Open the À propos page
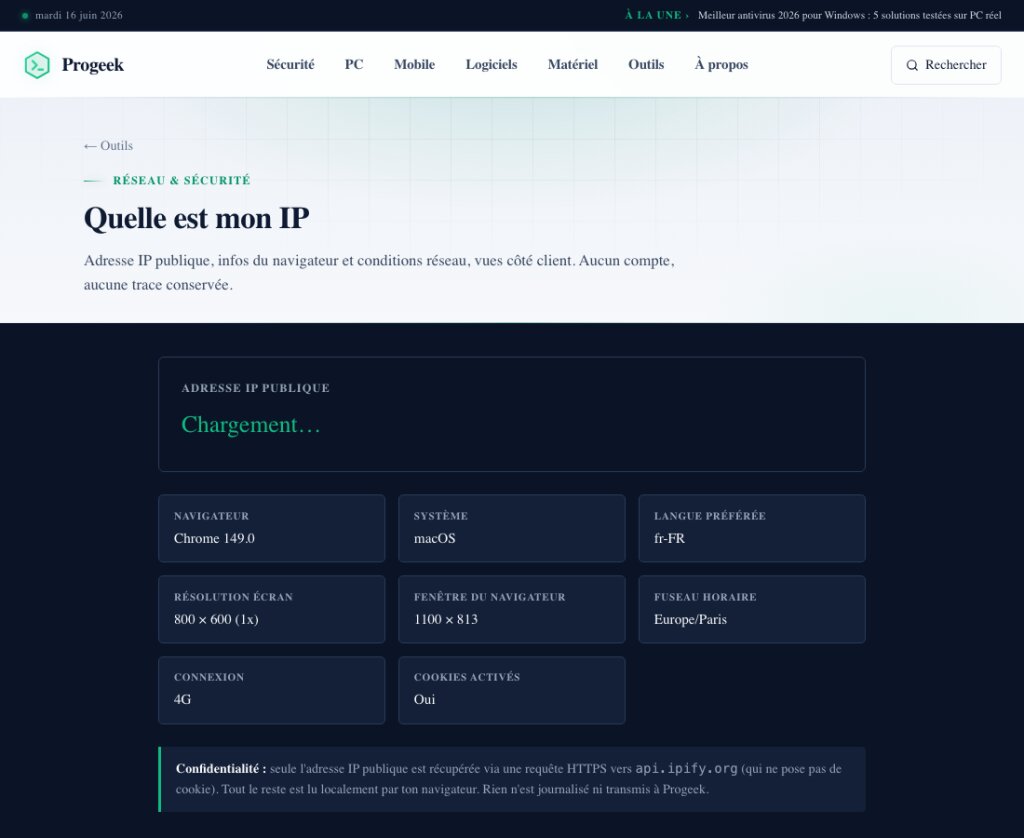The image size is (1024, 838). pyautogui.click(x=721, y=65)
